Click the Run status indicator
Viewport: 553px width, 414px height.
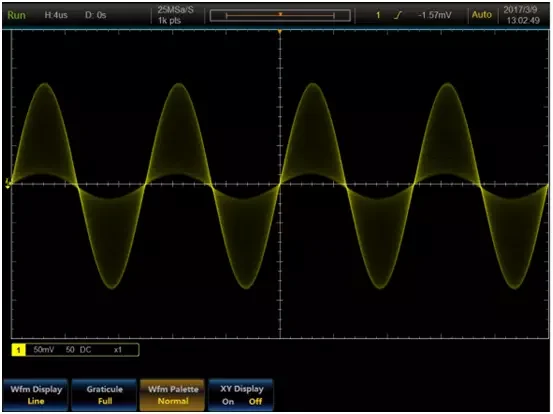[x=16, y=15]
